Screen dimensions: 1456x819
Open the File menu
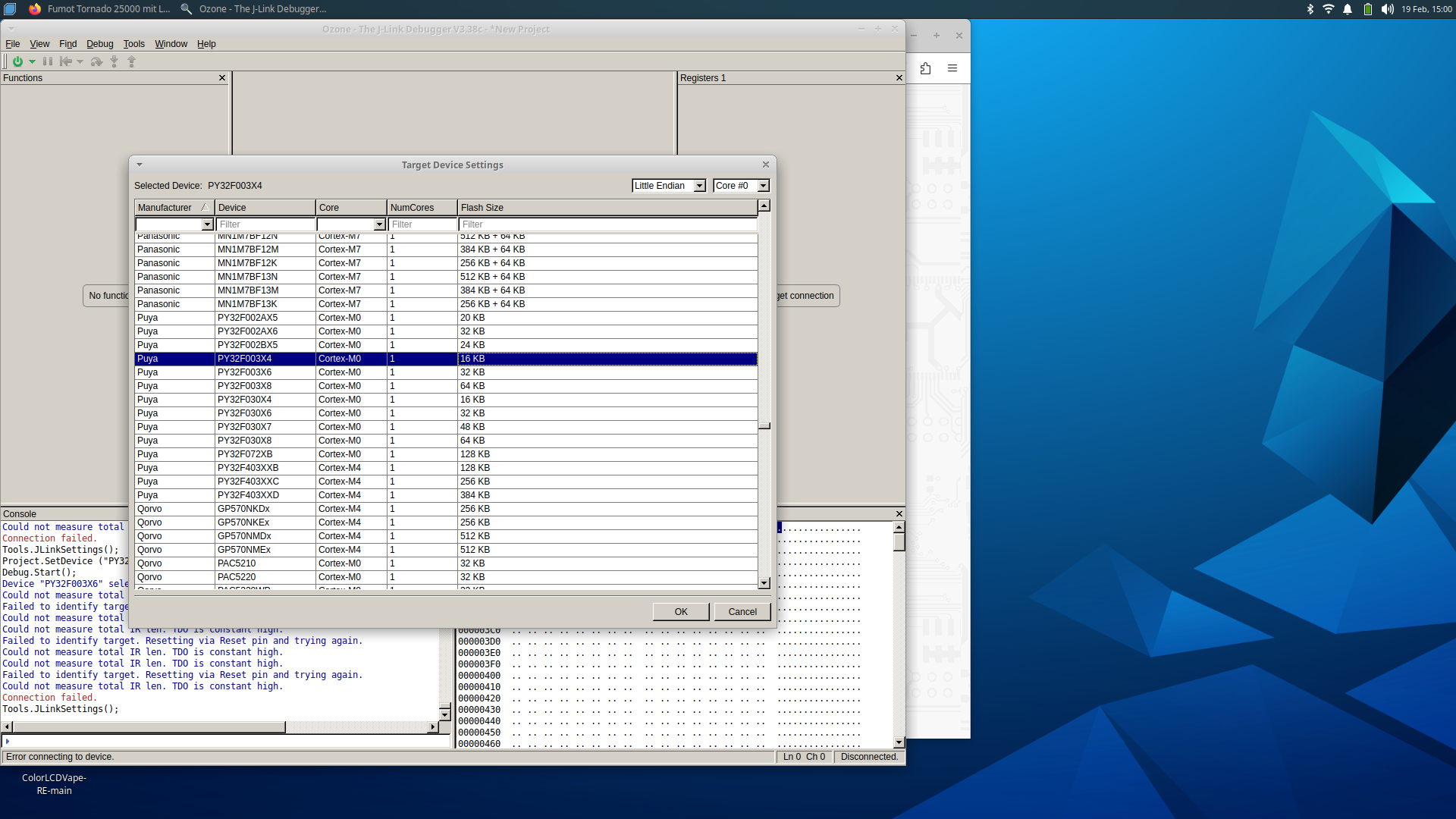(12, 44)
